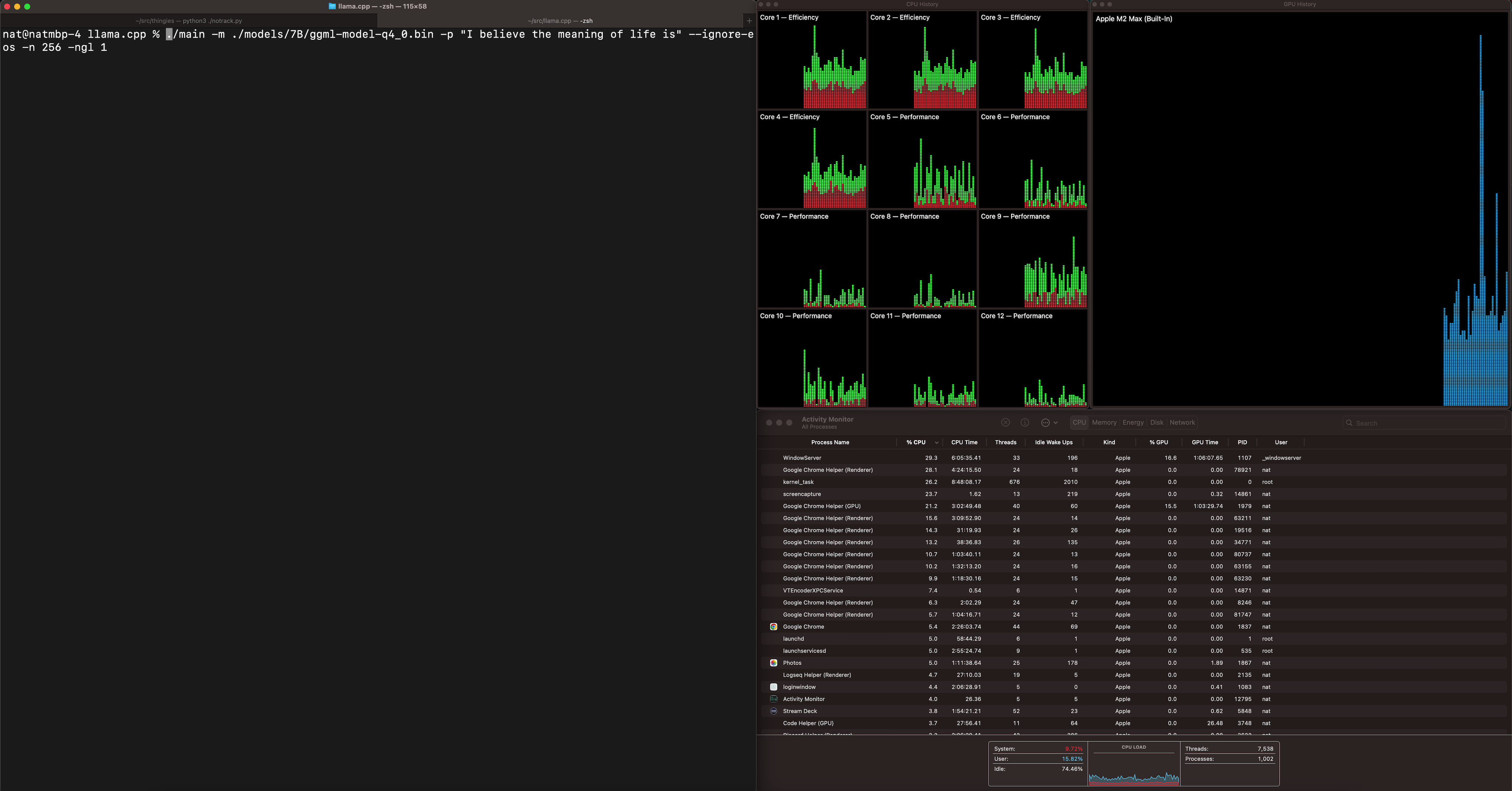Select the python3 notrack.py terminal tab

188,21
